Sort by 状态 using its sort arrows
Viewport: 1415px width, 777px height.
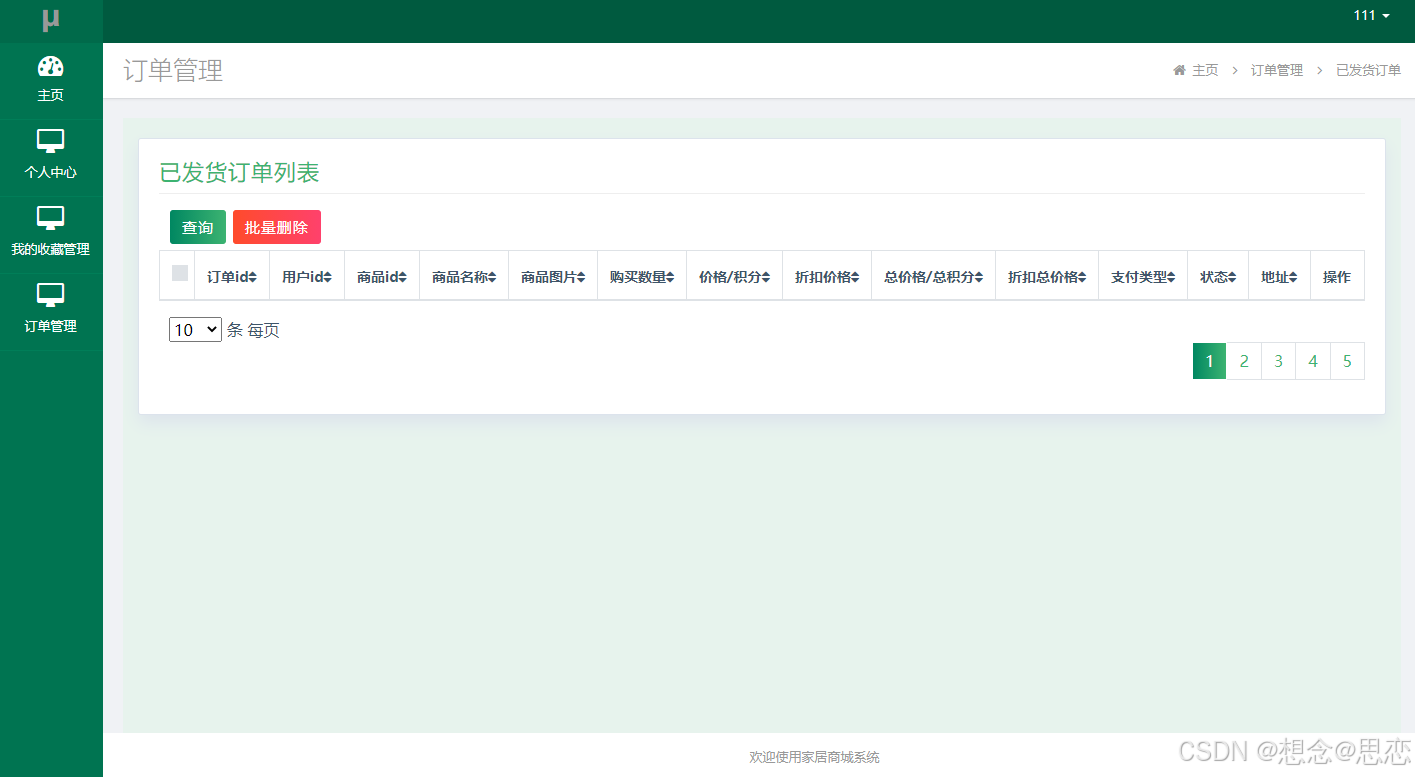click(1232, 278)
